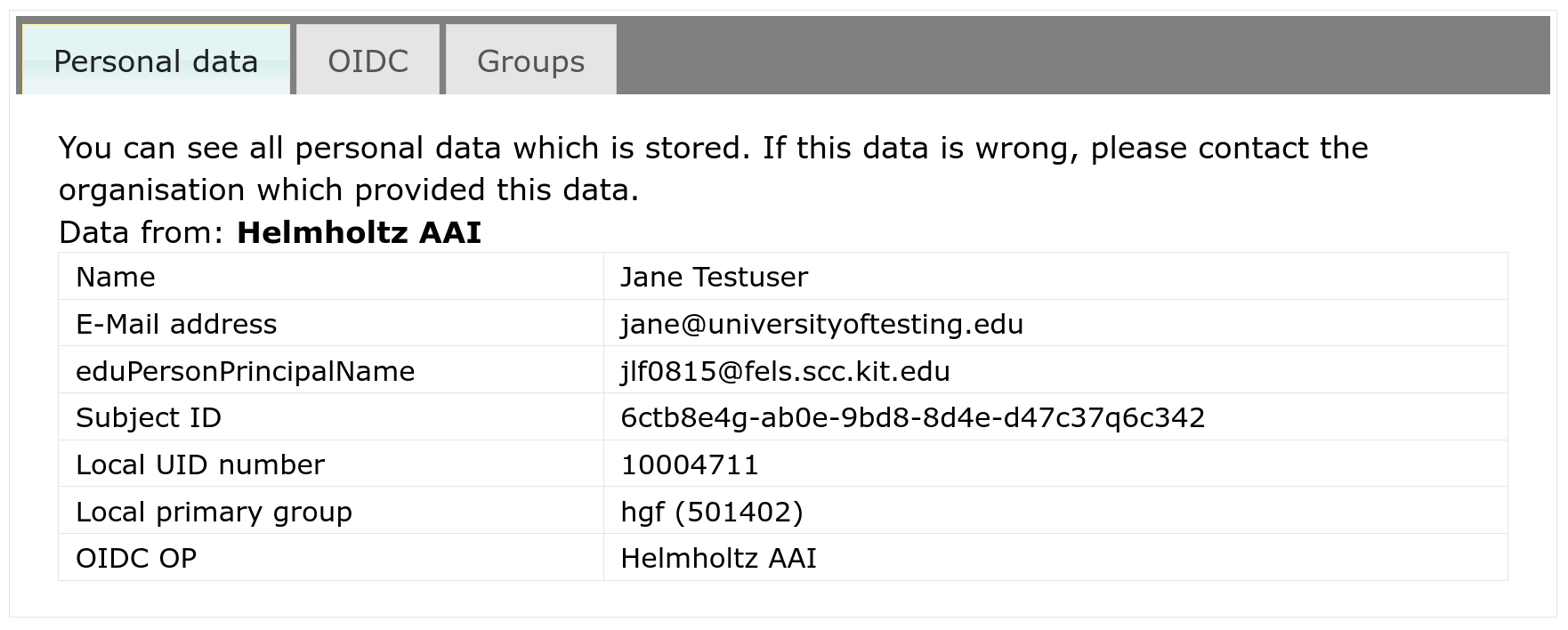Click the Local UID number 10004711
1568x630 pixels.
click(690, 464)
